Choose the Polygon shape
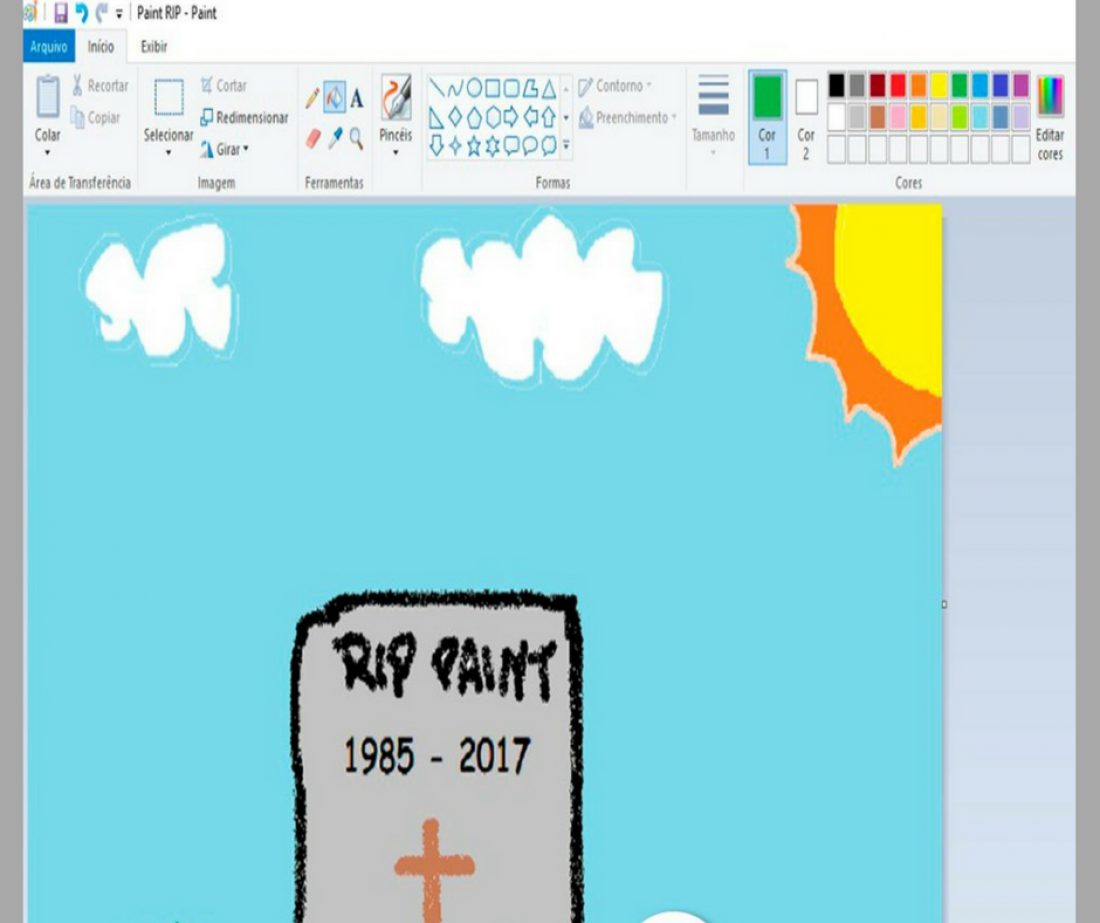Image resolution: width=1100 pixels, height=923 pixels. pyautogui.click(x=530, y=88)
